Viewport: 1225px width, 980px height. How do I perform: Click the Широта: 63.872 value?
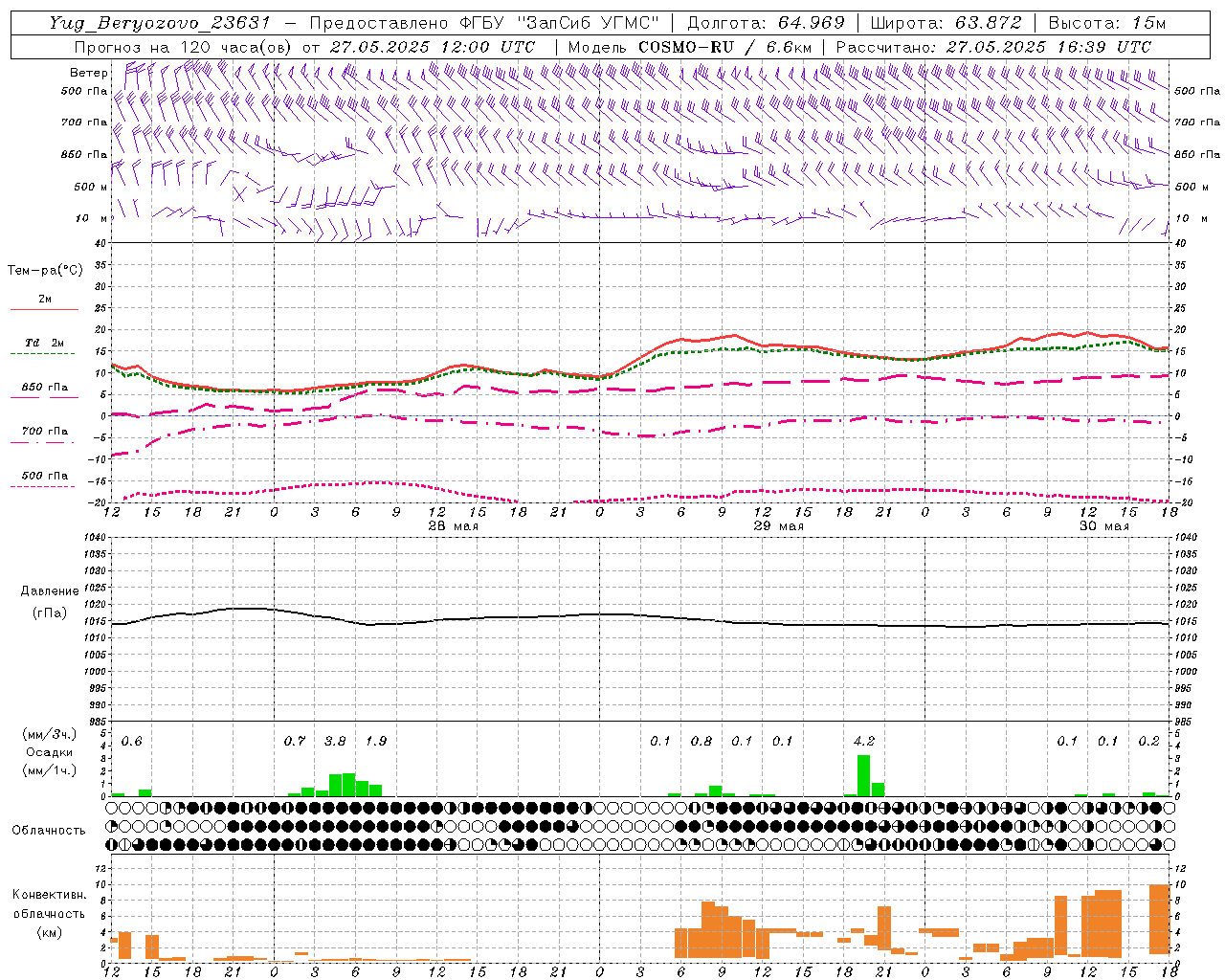946,24
